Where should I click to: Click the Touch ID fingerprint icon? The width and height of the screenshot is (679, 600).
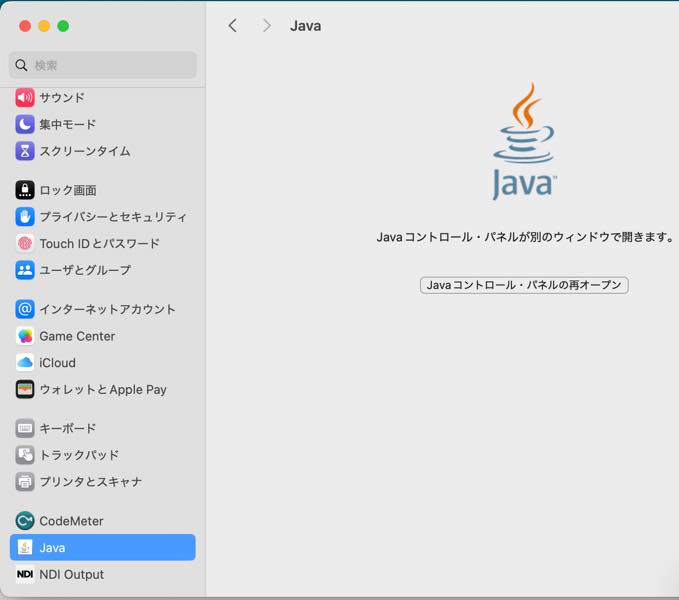tap(25, 243)
